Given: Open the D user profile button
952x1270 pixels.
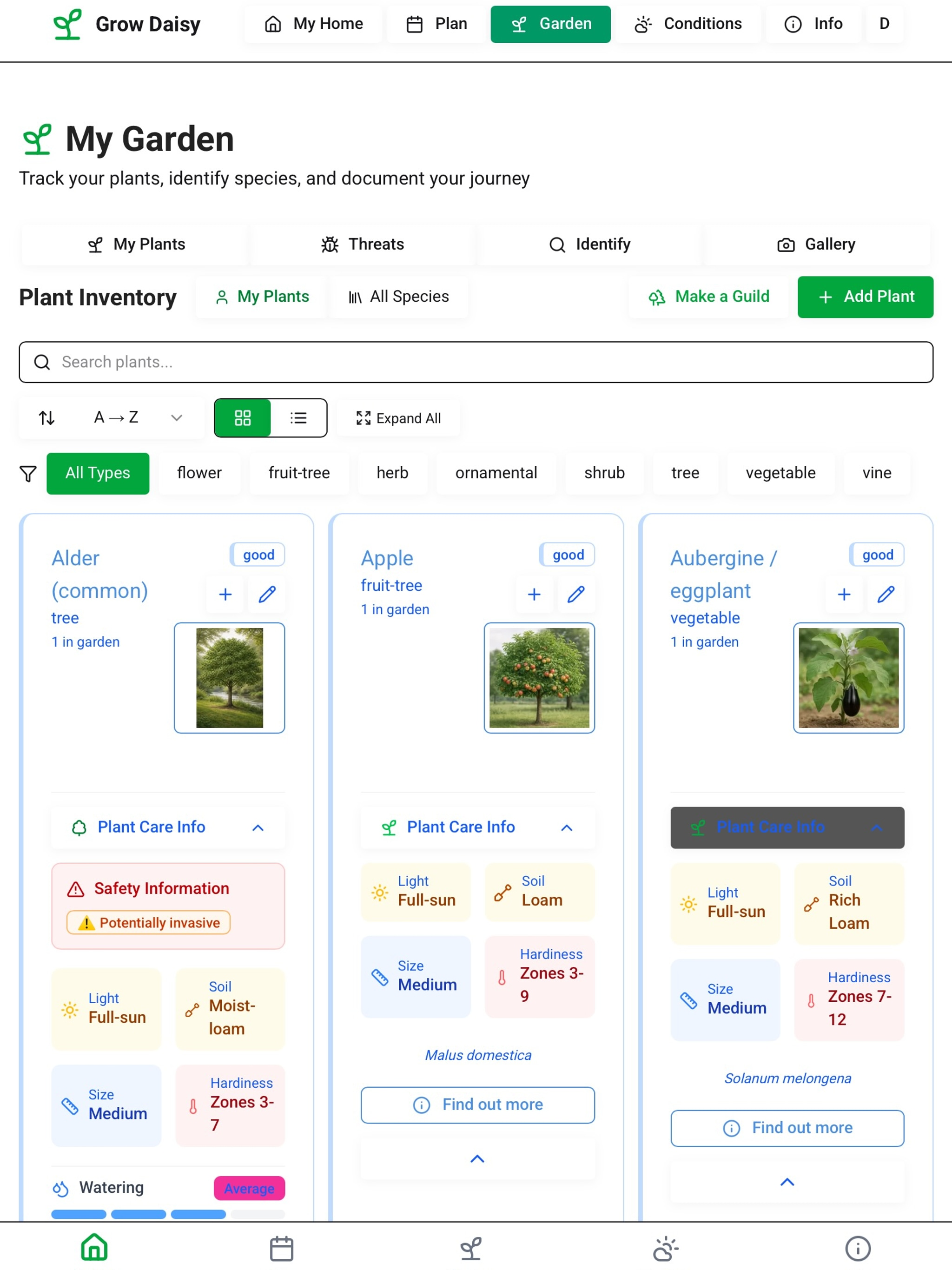Looking at the screenshot, I should 884,24.
